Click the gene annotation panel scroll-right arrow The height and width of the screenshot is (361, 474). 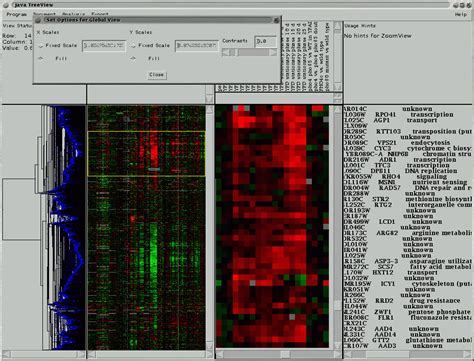[470, 354]
